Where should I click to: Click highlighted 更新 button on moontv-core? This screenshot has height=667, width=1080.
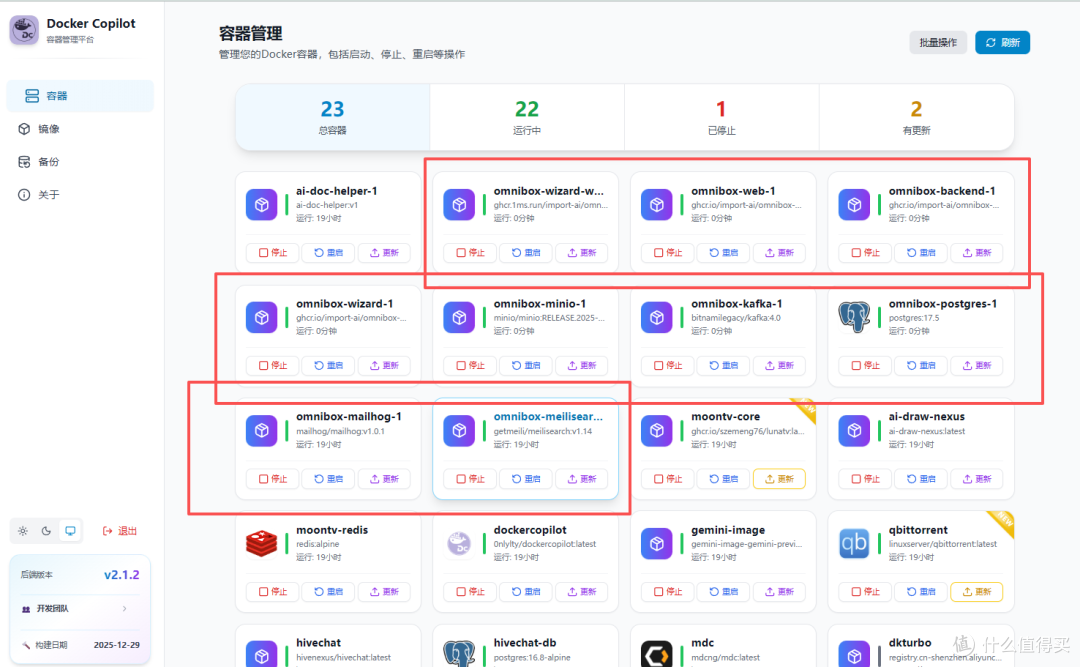coord(779,479)
